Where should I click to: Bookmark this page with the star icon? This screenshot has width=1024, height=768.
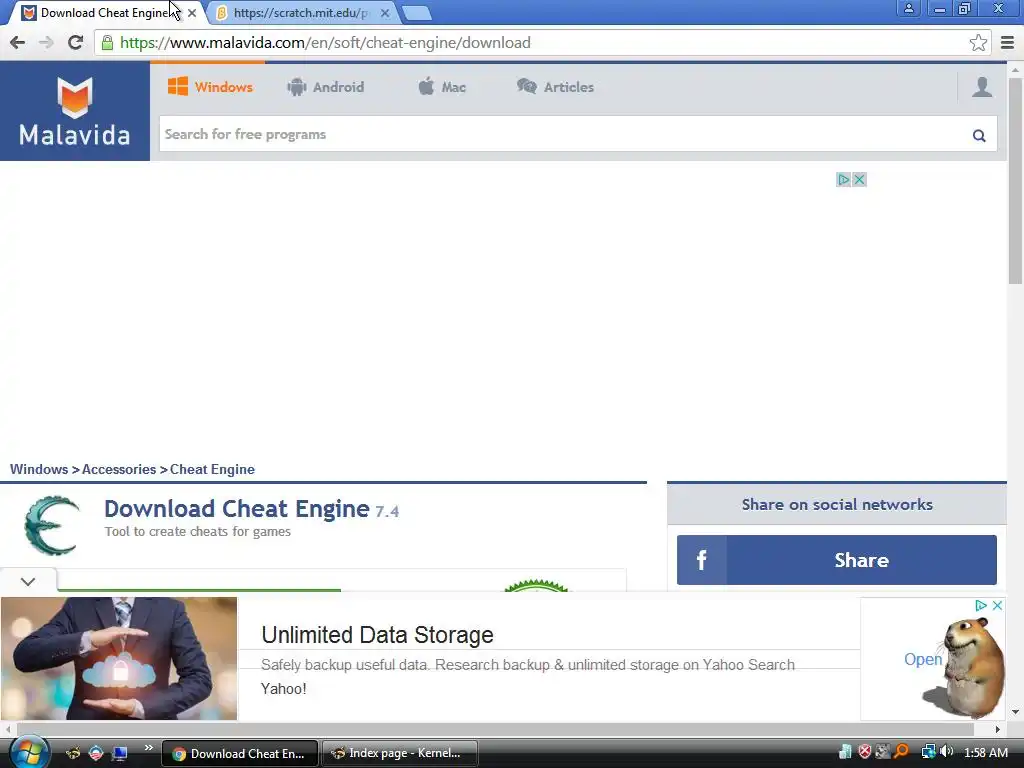(x=978, y=43)
